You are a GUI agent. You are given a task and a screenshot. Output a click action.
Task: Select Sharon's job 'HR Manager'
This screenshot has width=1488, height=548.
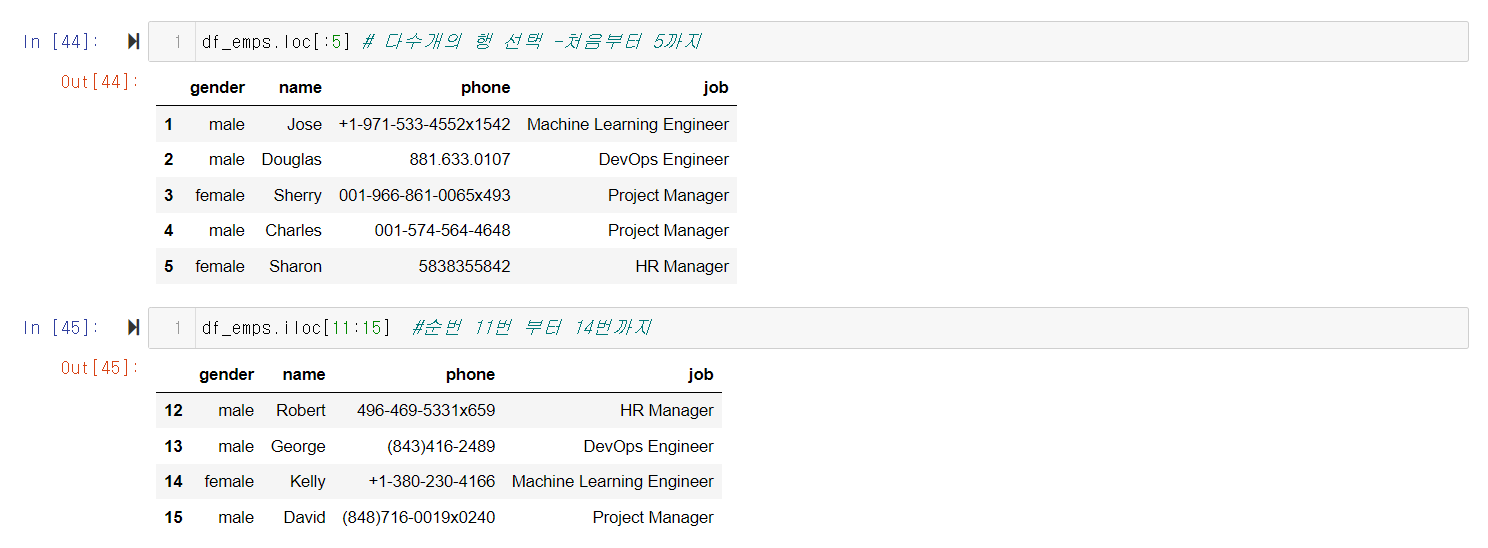click(x=682, y=266)
